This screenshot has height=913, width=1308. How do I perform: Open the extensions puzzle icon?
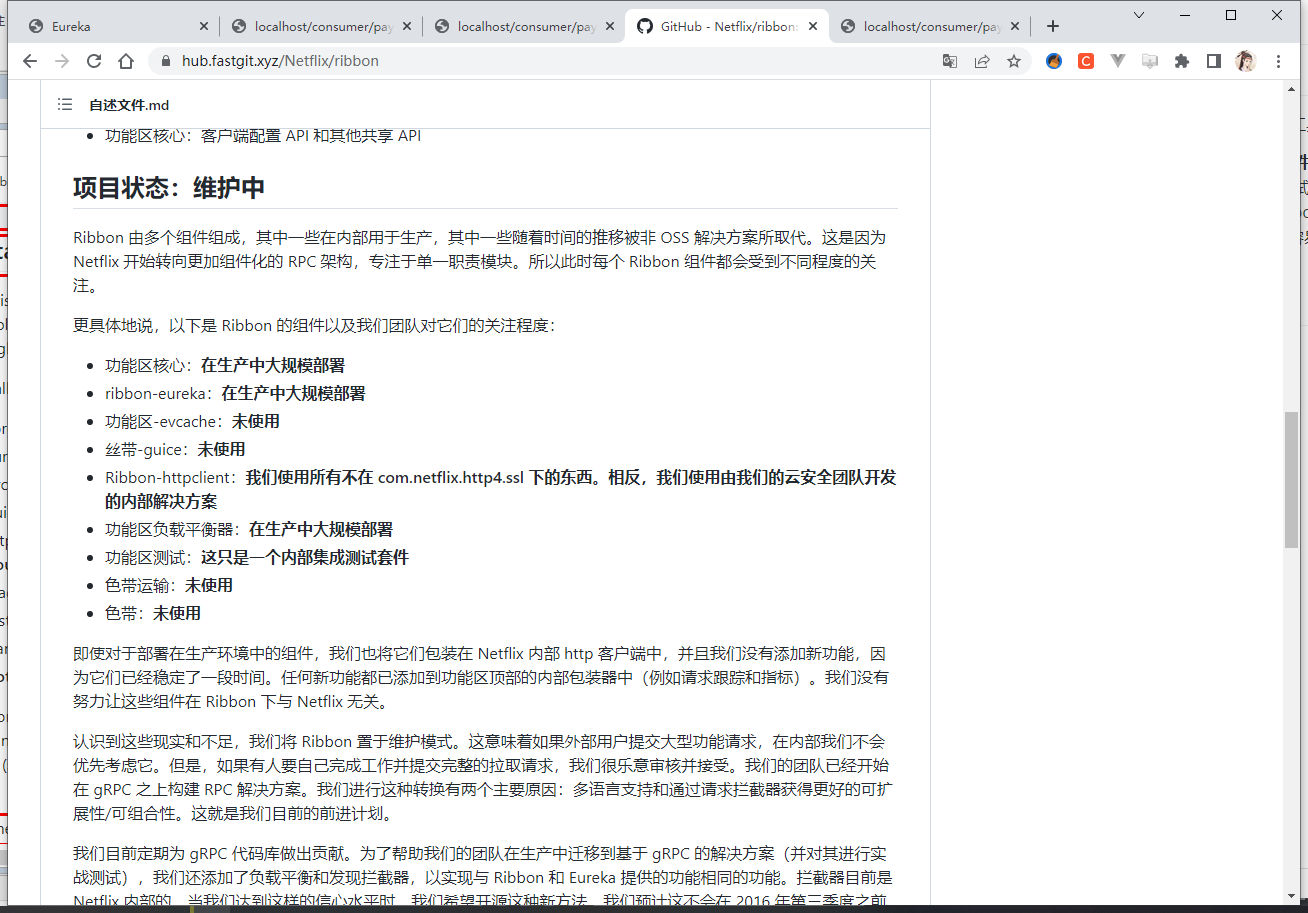click(x=1182, y=61)
